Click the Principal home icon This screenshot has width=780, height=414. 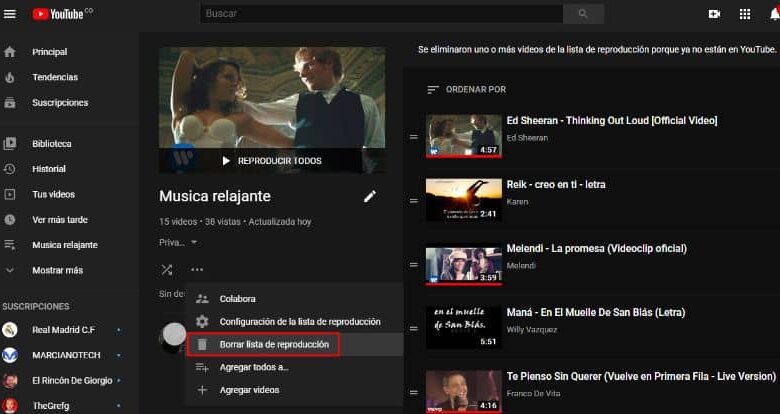point(9,52)
